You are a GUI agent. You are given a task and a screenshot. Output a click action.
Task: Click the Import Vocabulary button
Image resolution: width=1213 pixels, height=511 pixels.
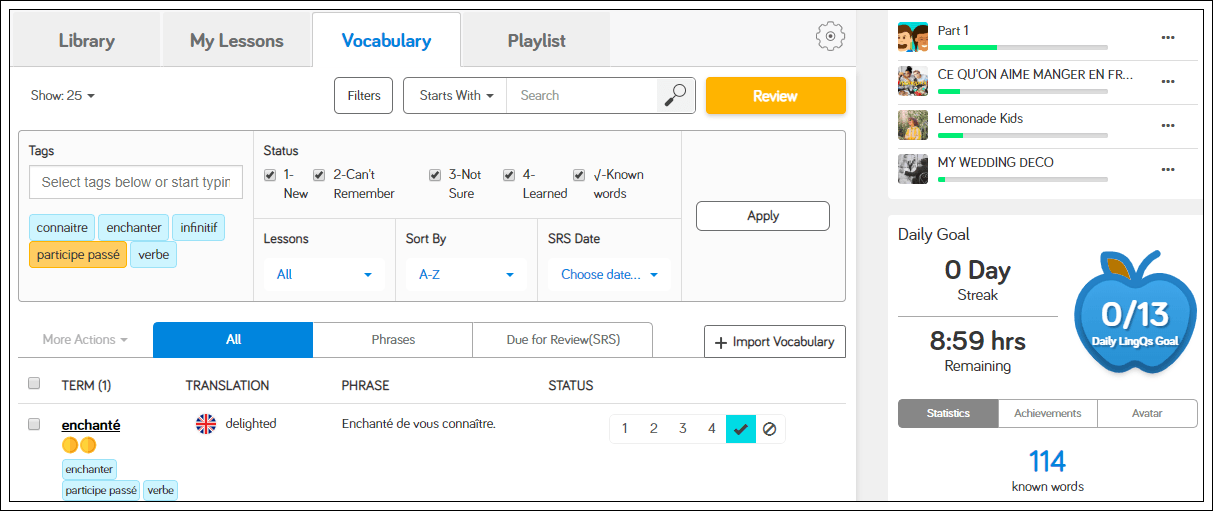[774, 342]
